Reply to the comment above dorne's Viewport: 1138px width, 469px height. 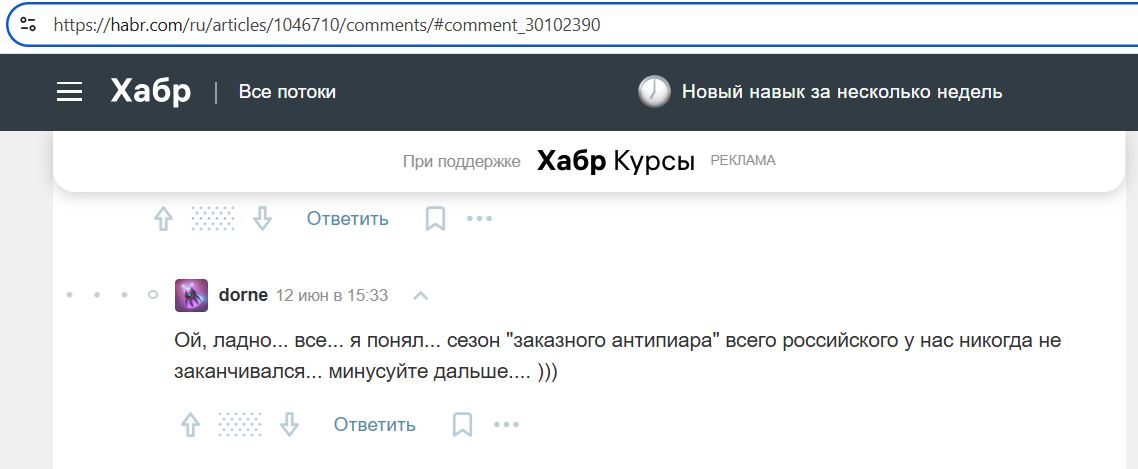(x=348, y=219)
